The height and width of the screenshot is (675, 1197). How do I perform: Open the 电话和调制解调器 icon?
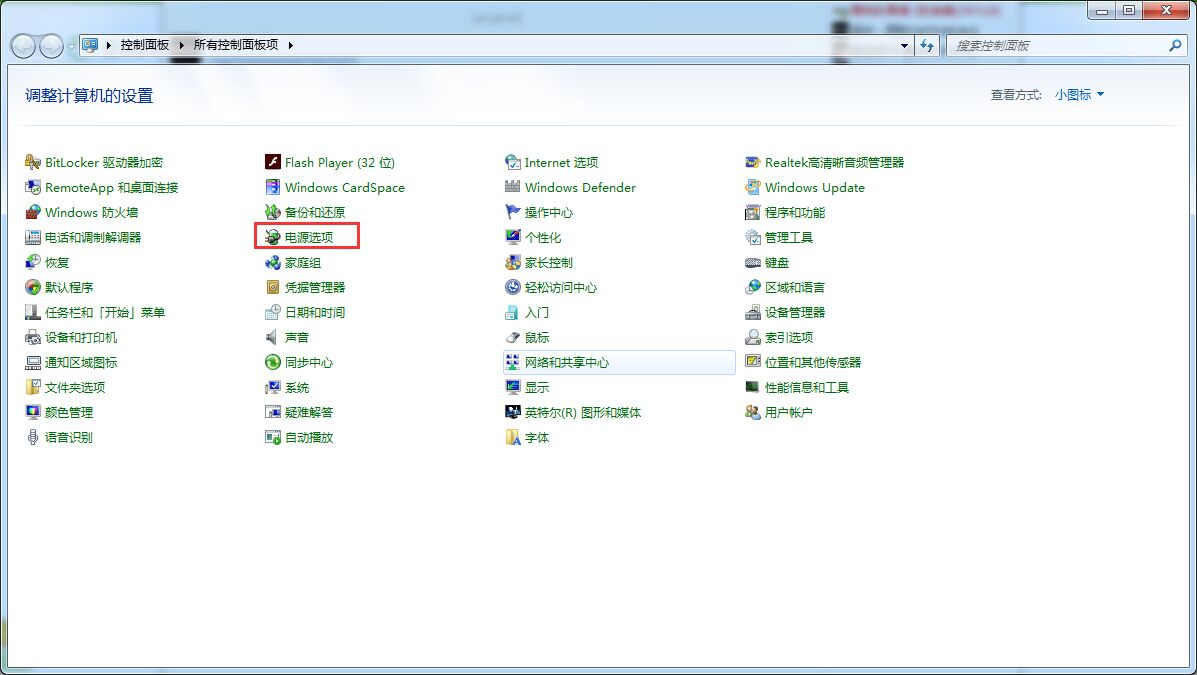pos(33,237)
